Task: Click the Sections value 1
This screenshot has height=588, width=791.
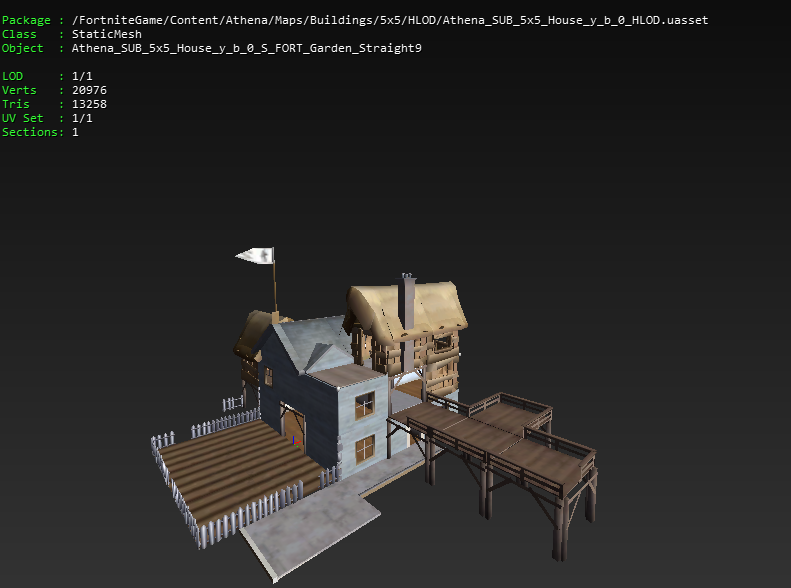Action: pyautogui.click(x=75, y=132)
